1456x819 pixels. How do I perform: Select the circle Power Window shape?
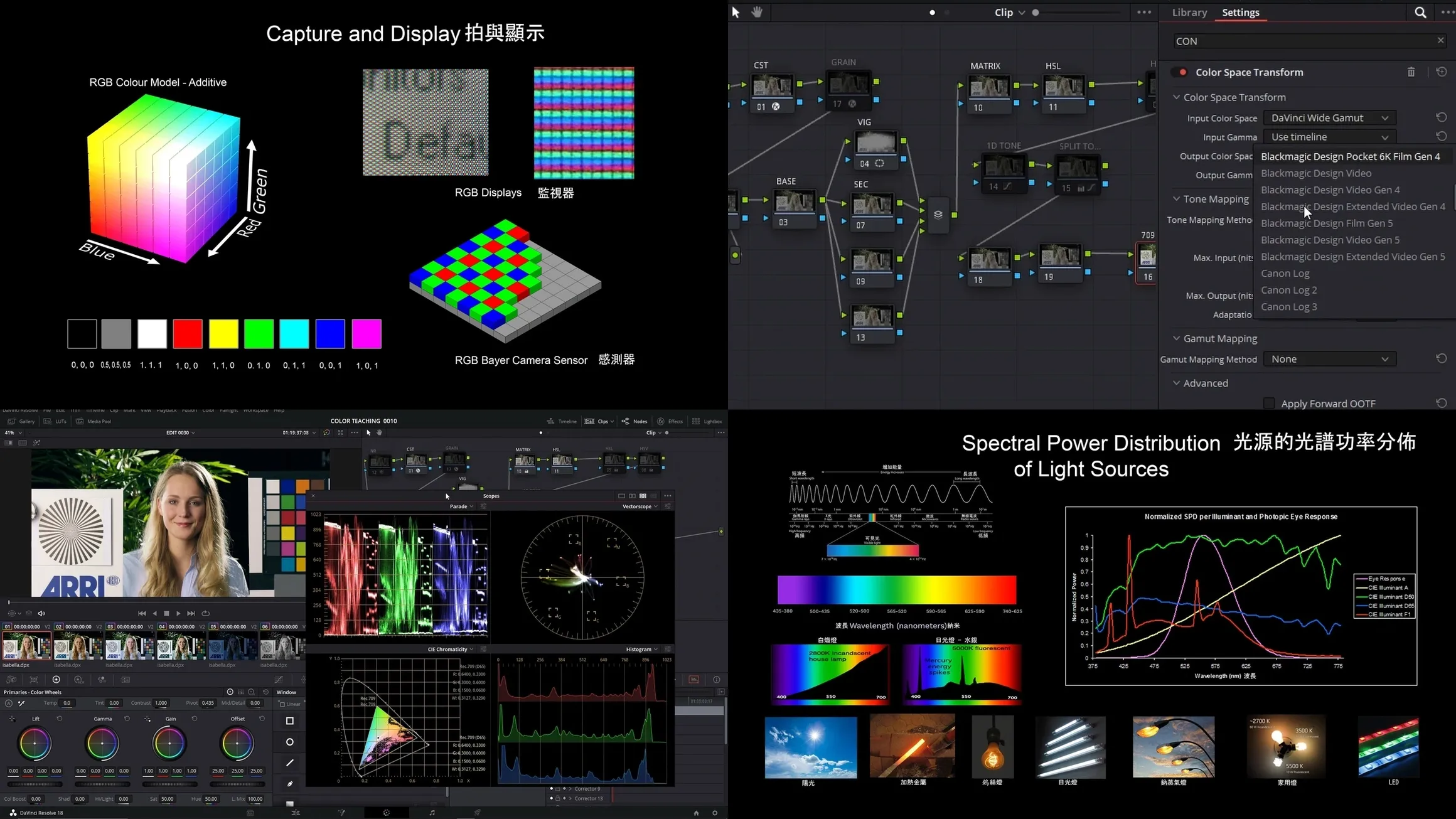point(289,742)
